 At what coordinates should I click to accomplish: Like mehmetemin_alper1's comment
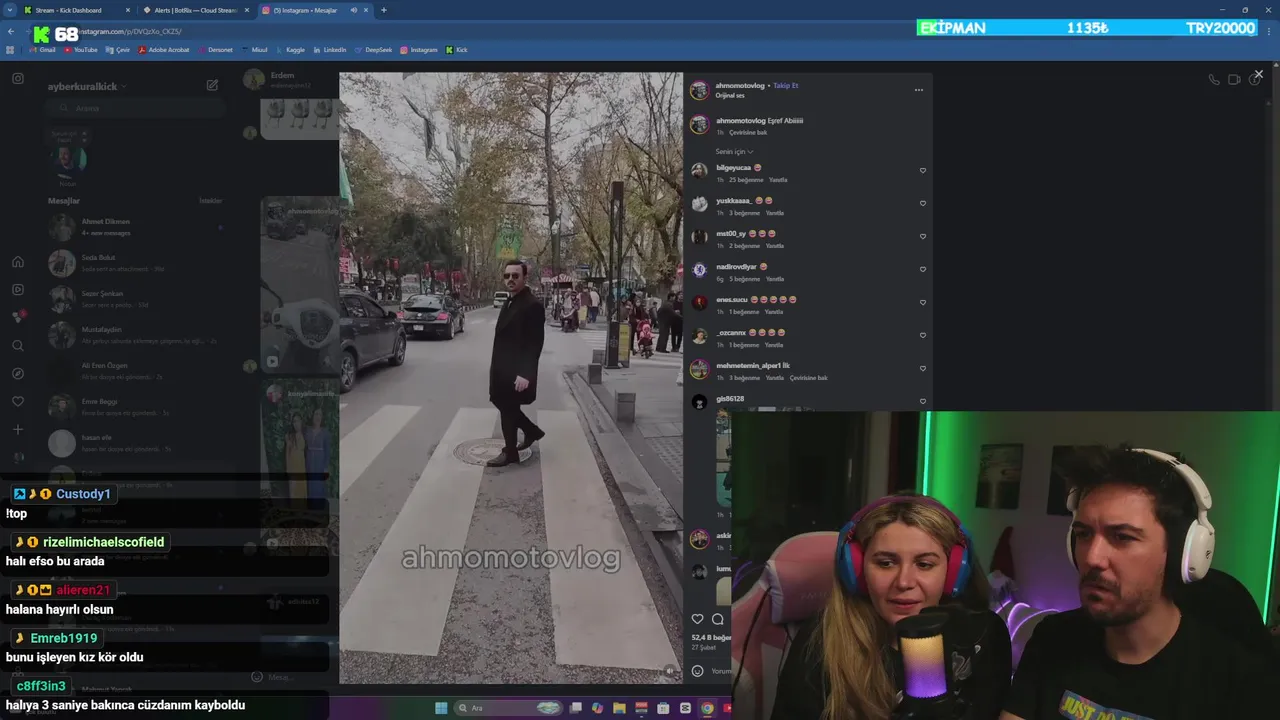pyautogui.click(x=923, y=369)
